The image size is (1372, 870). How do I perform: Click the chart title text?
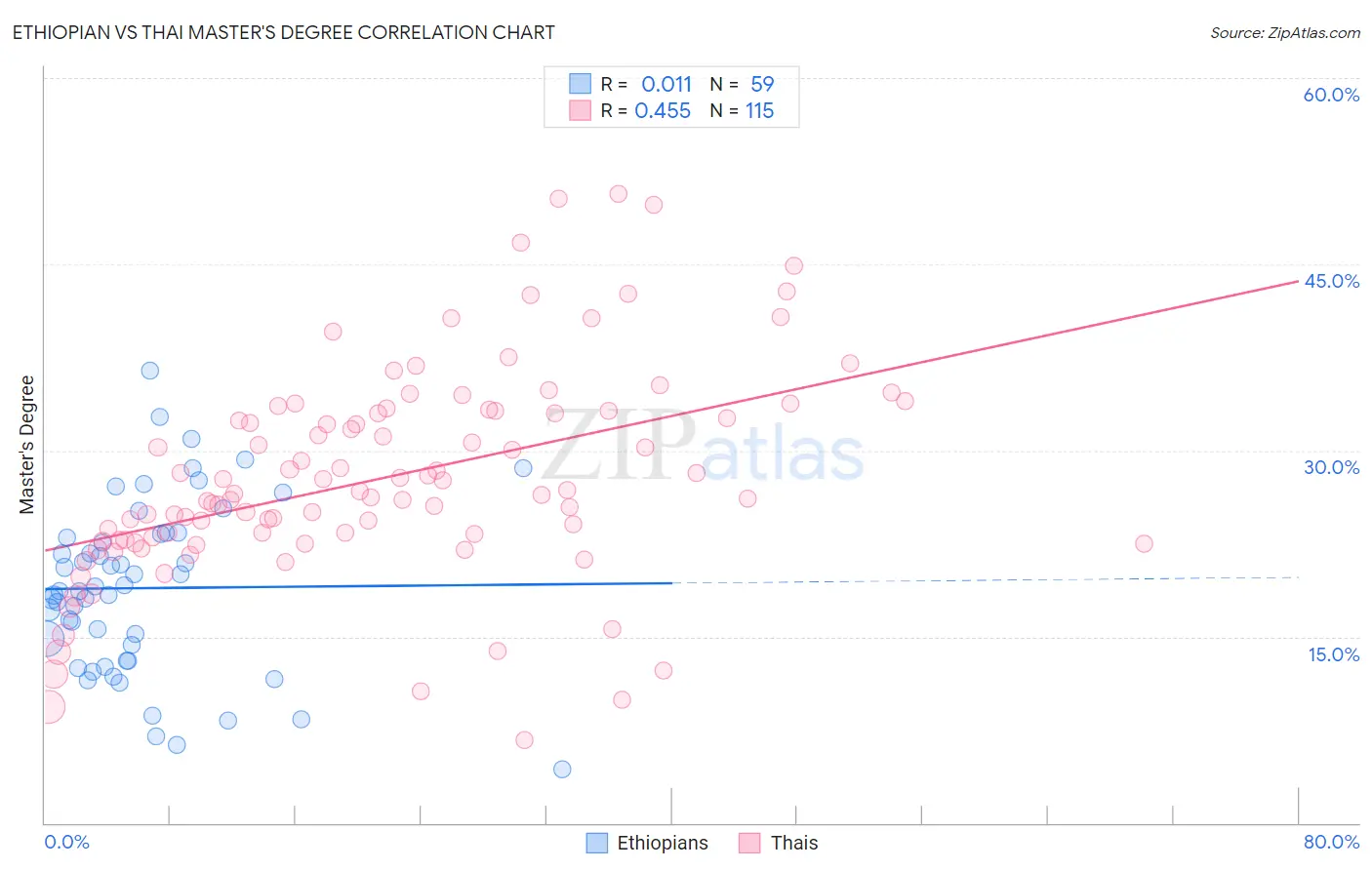[283, 32]
